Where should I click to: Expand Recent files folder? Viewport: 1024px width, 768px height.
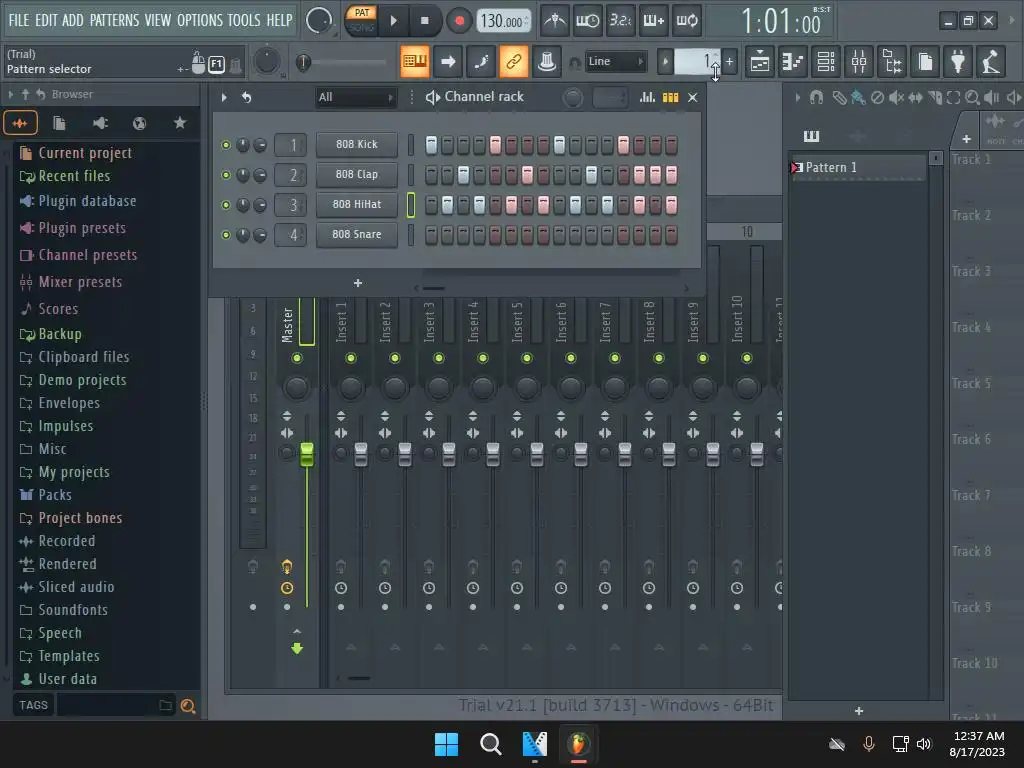[x=74, y=176]
